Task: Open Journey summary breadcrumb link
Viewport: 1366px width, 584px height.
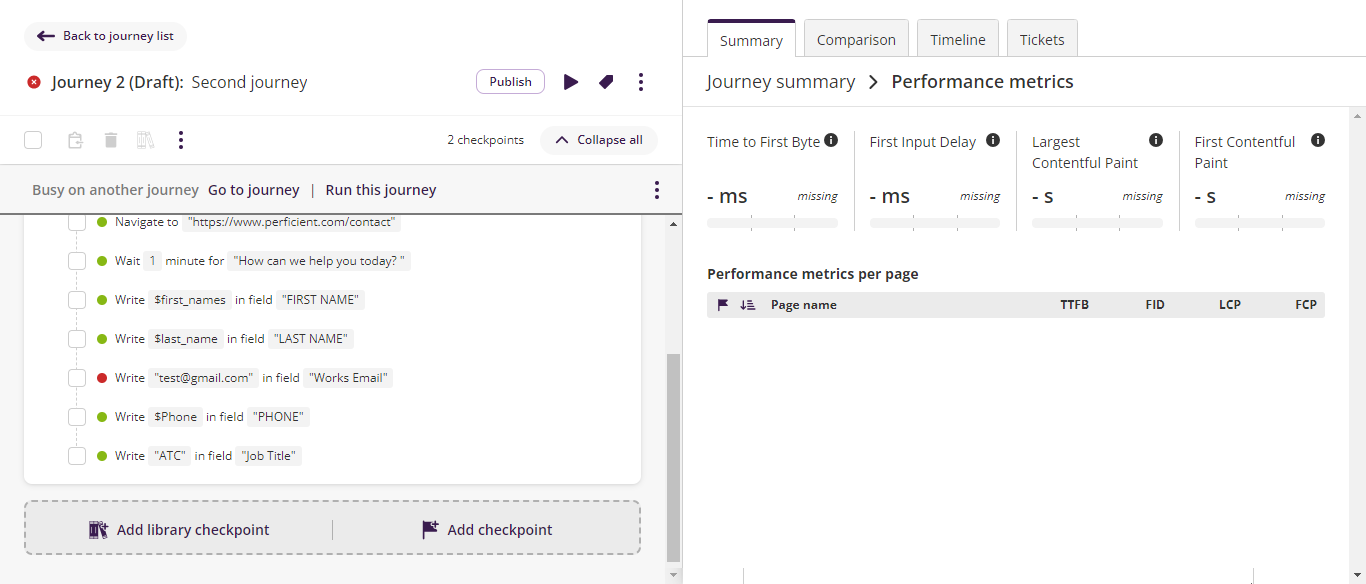Action: pos(781,82)
